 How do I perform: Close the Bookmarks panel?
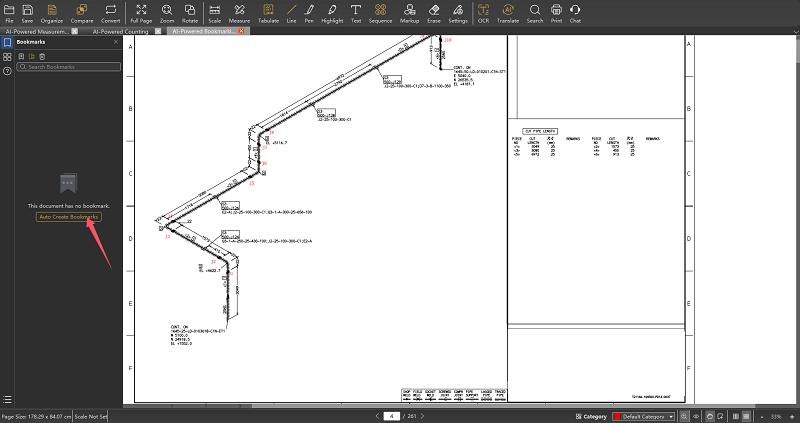[116, 42]
